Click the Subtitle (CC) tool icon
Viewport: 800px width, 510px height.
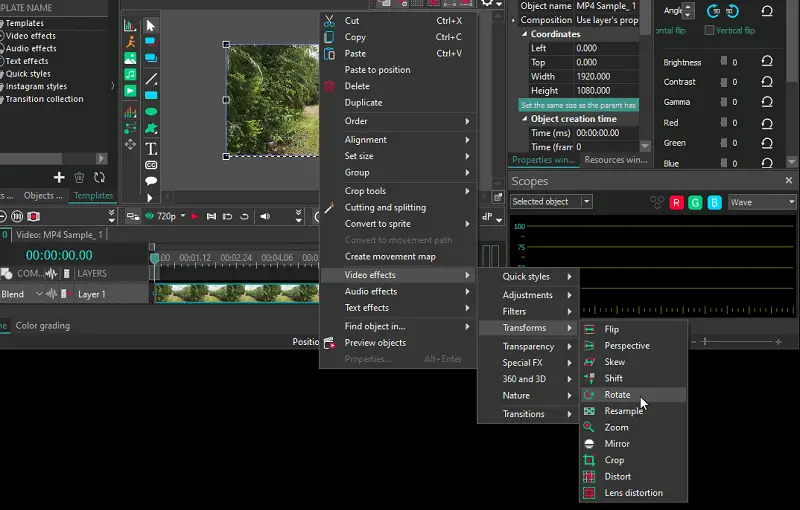point(151,165)
